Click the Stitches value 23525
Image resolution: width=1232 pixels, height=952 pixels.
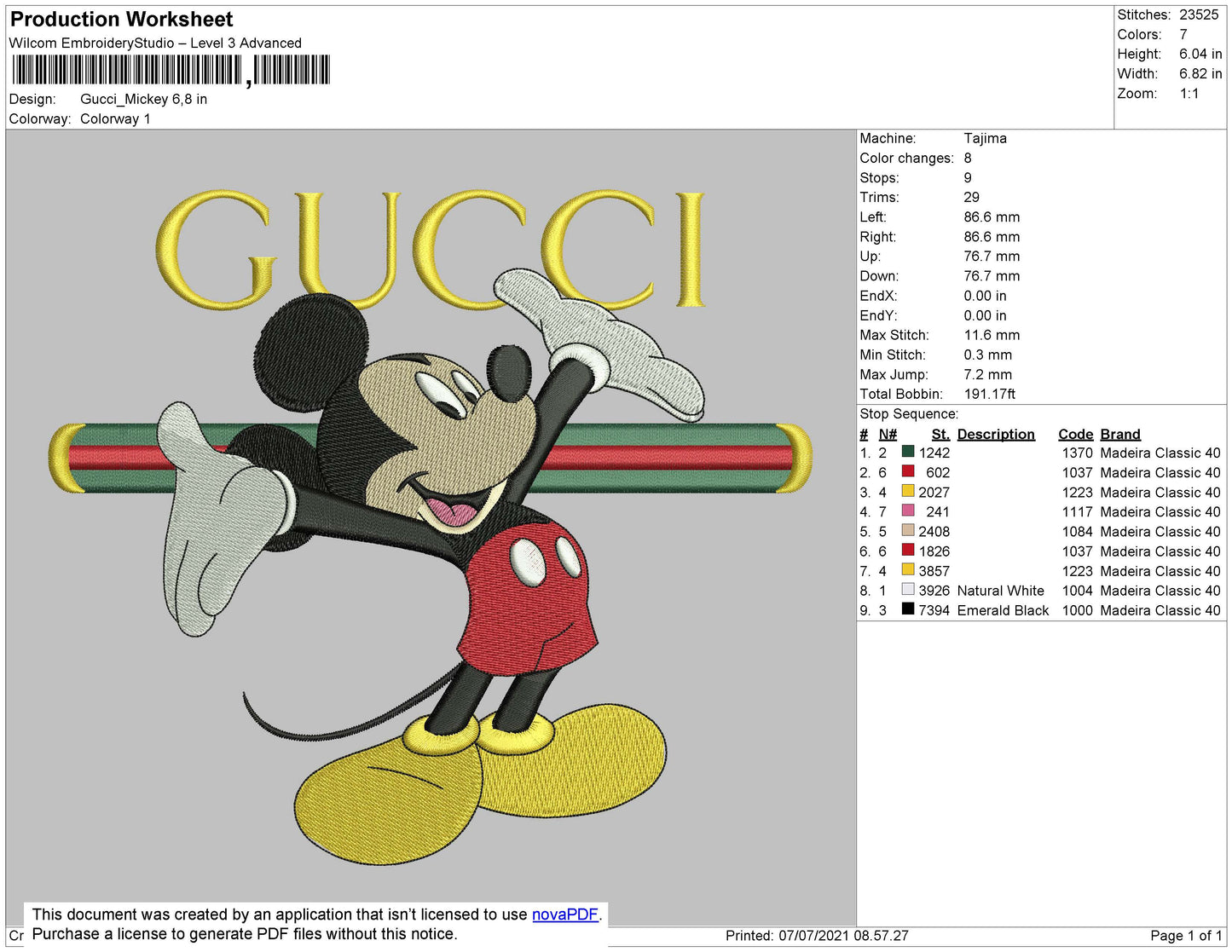tap(1199, 14)
